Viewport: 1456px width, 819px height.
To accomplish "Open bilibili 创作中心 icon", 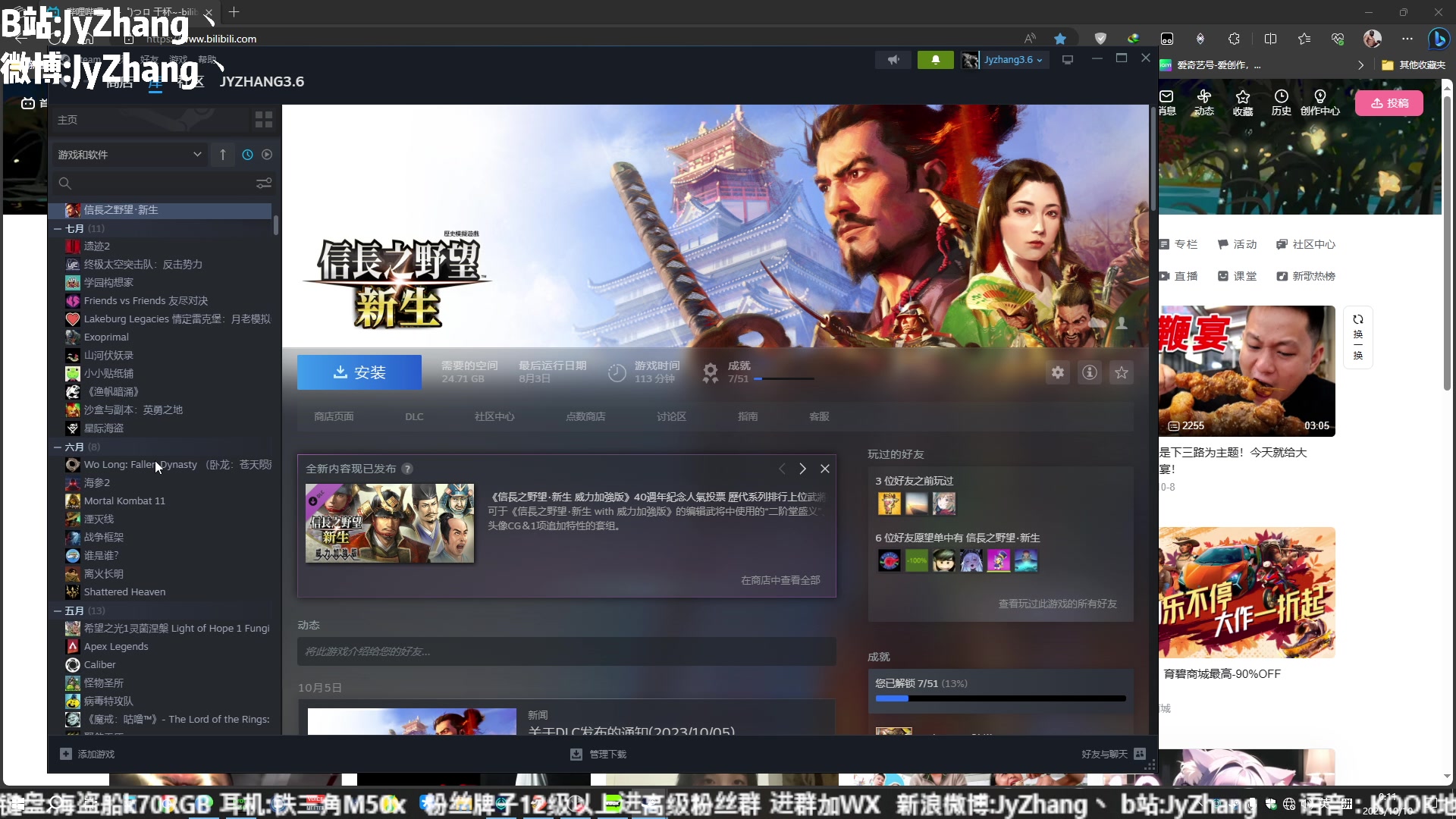I will (x=1319, y=102).
